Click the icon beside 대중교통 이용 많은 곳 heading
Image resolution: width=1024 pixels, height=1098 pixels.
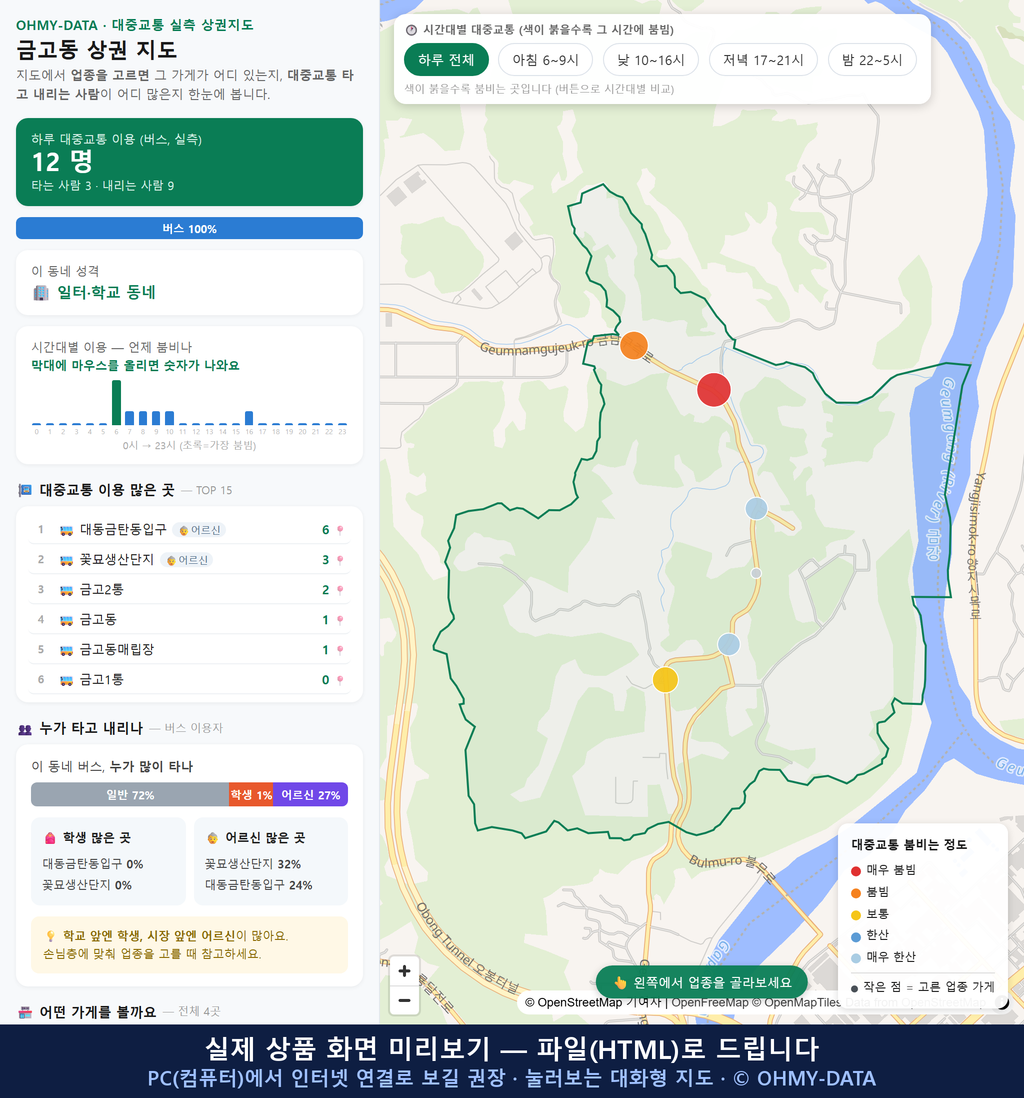(x=25, y=490)
